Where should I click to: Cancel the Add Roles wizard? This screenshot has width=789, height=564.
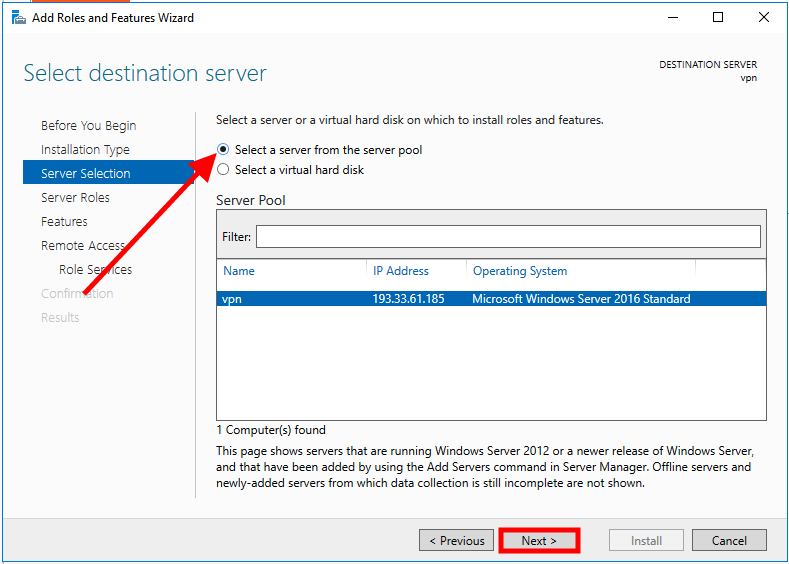[729, 540]
